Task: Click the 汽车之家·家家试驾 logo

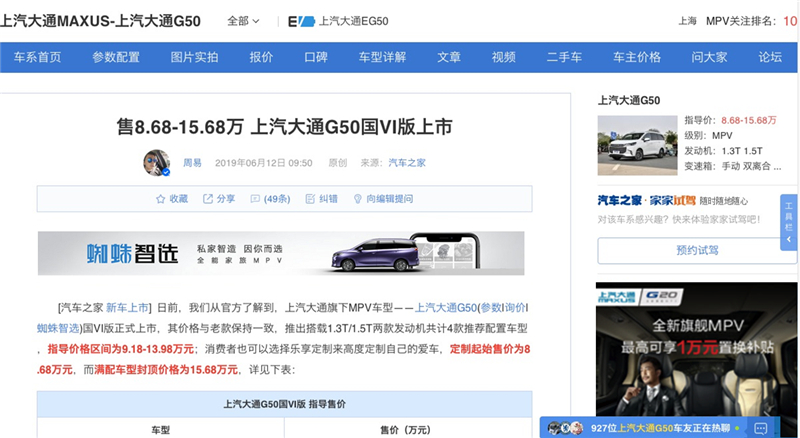Action: coord(646,201)
